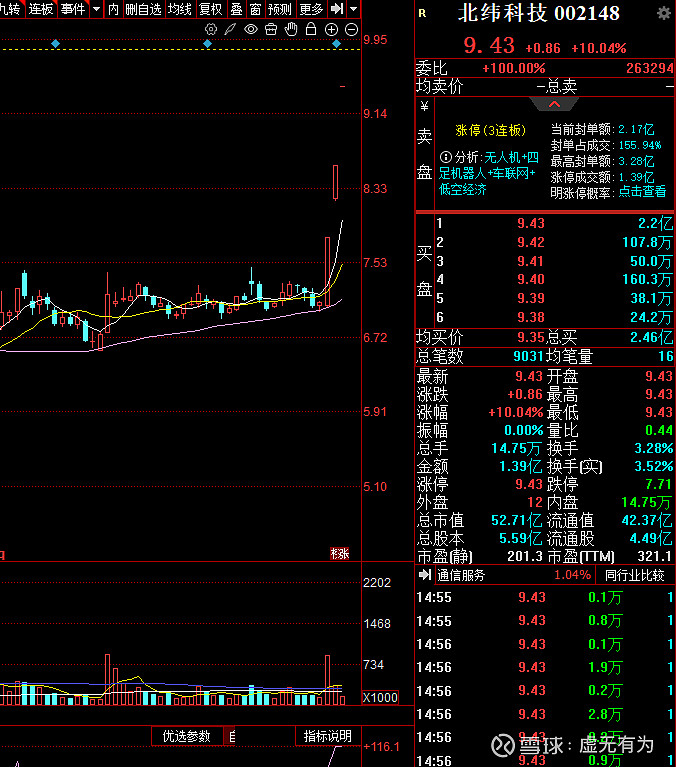Toggle 均线 moving averages
The height and width of the screenshot is (767, 676).
tap(180, 9)
